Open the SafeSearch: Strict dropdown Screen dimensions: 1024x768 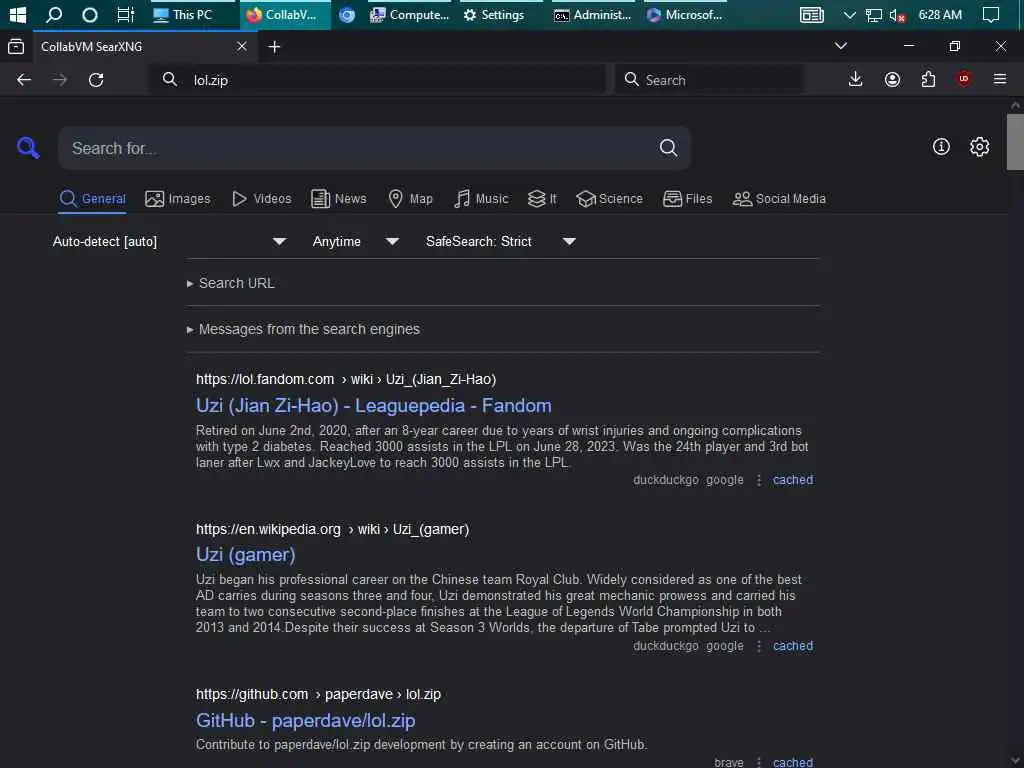tap(501, 242)
